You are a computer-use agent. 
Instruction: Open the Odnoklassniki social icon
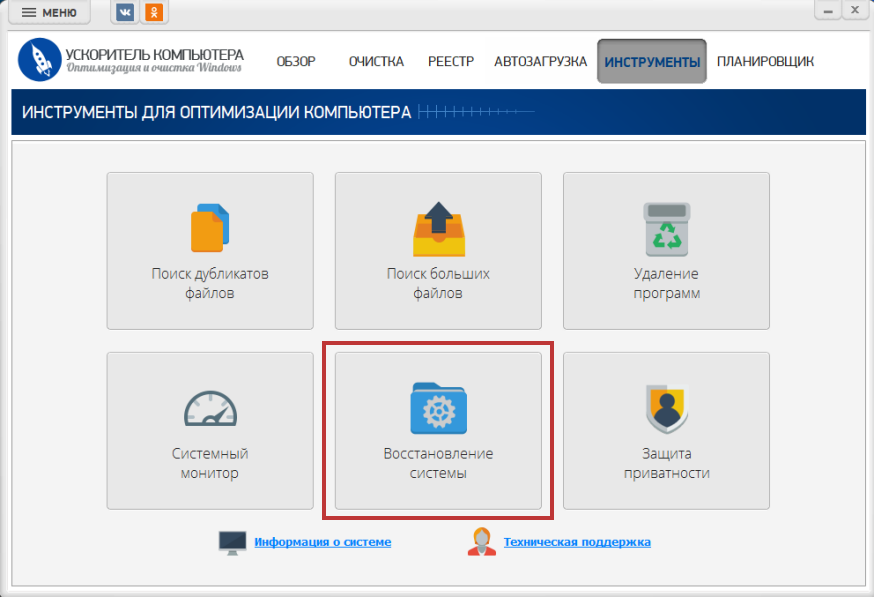click(x=154, y=12)
